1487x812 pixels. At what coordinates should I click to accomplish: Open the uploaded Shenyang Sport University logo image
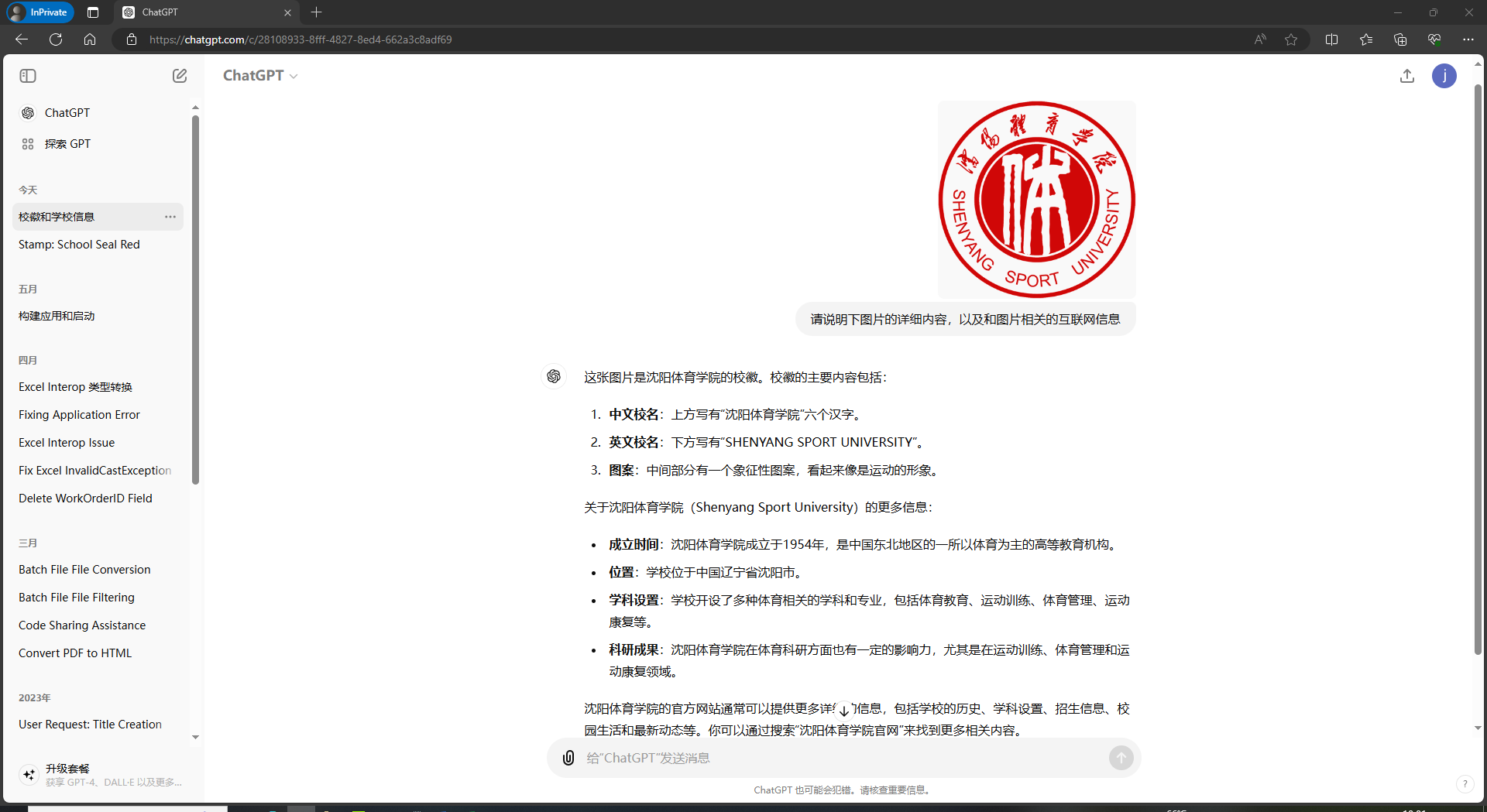pos(1036,200)
